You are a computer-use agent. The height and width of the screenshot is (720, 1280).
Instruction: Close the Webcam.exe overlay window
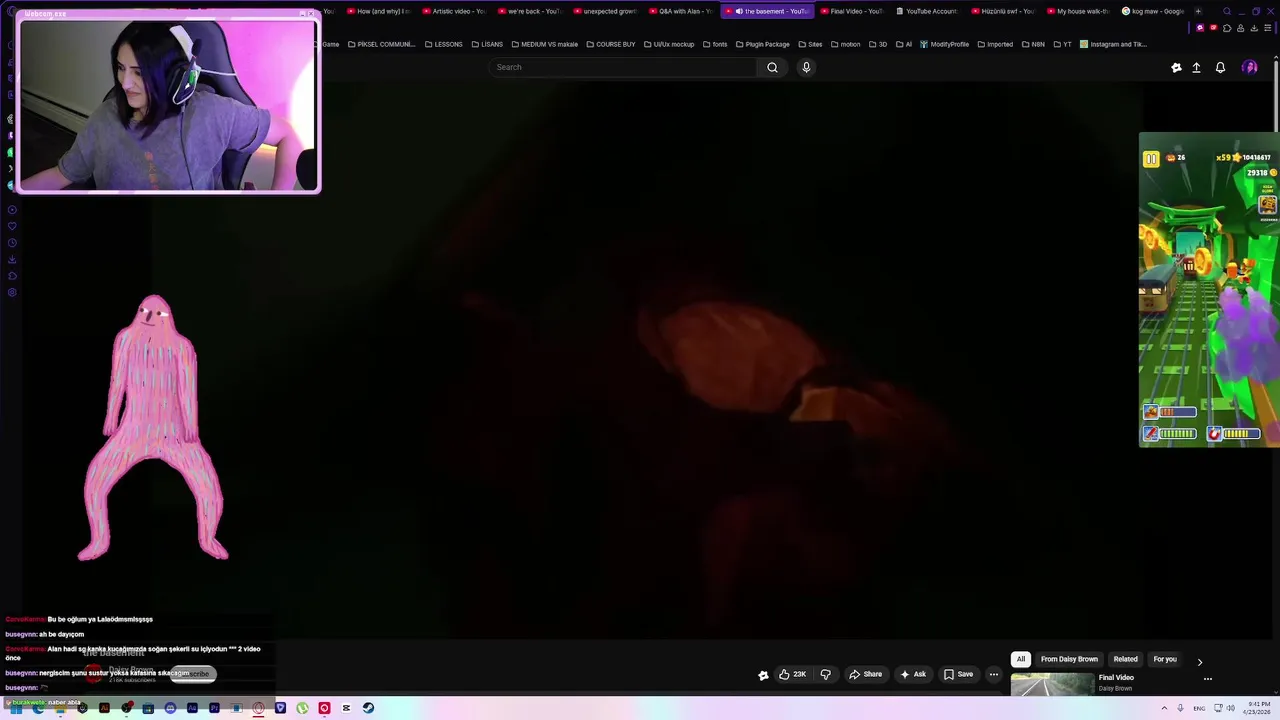coord(311,14)
